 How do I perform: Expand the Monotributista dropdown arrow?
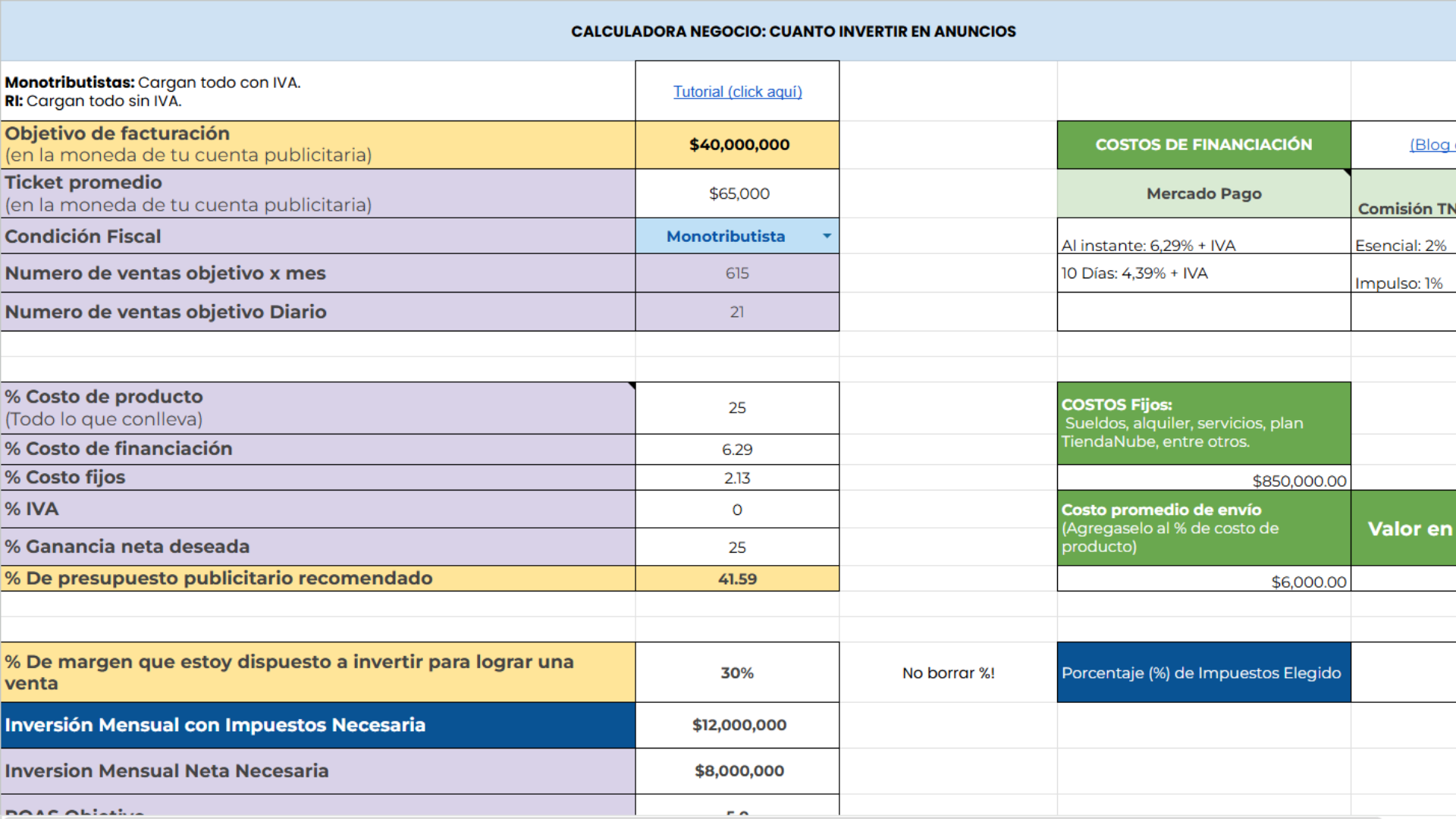point(827,237)
